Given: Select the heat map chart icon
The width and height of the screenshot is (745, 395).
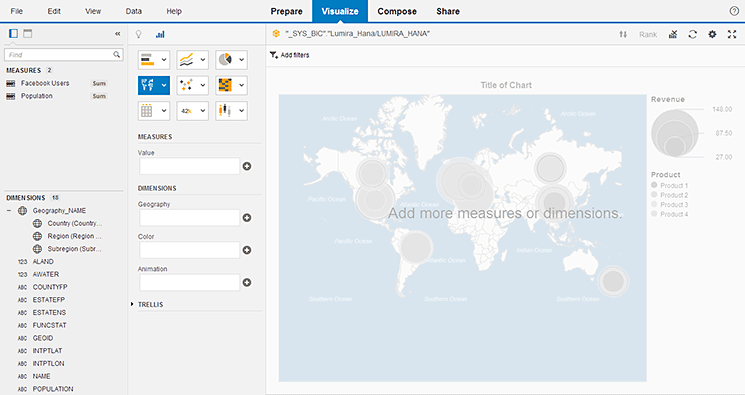Looking at the screenshot, I should pyautogui.click(x=225, y=85).
